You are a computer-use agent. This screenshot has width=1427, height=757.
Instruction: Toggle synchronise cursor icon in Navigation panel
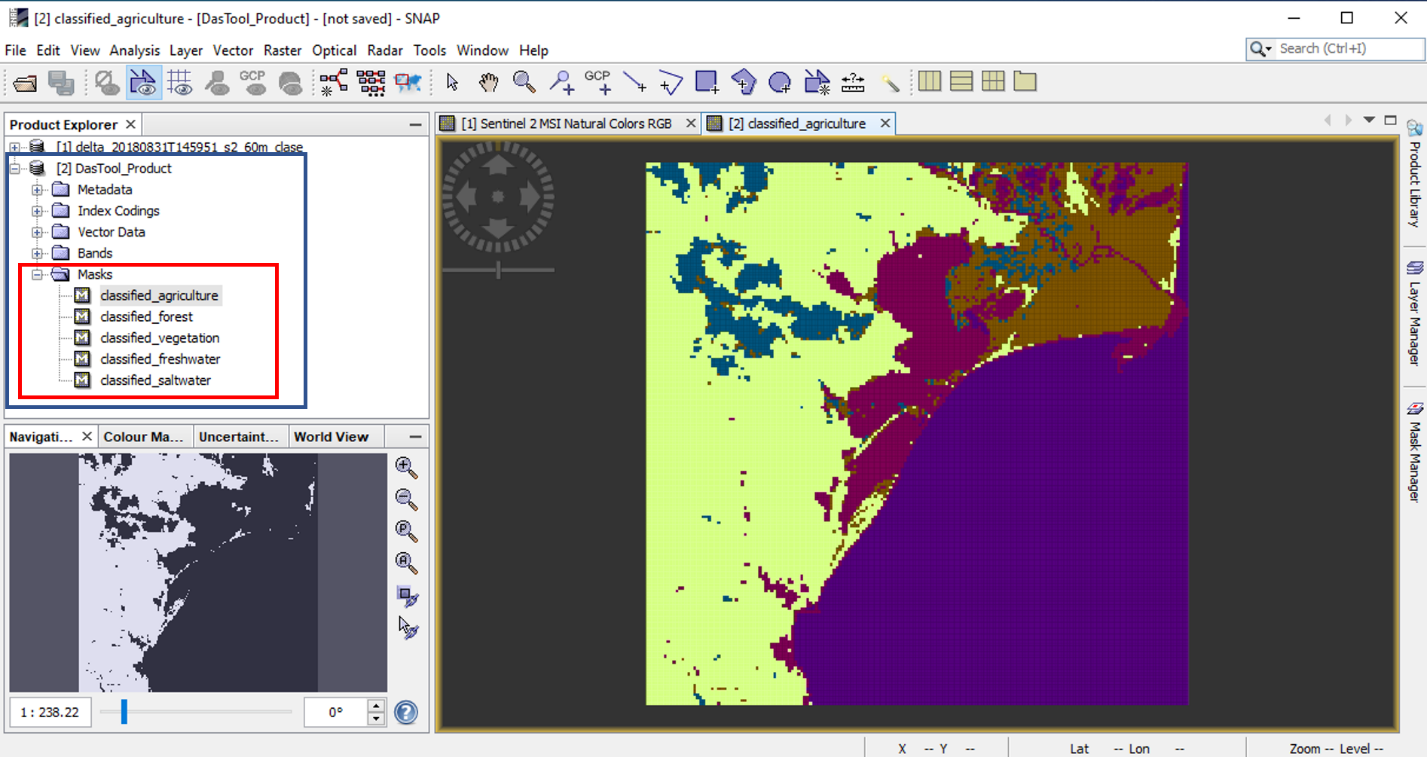(406, 628)
